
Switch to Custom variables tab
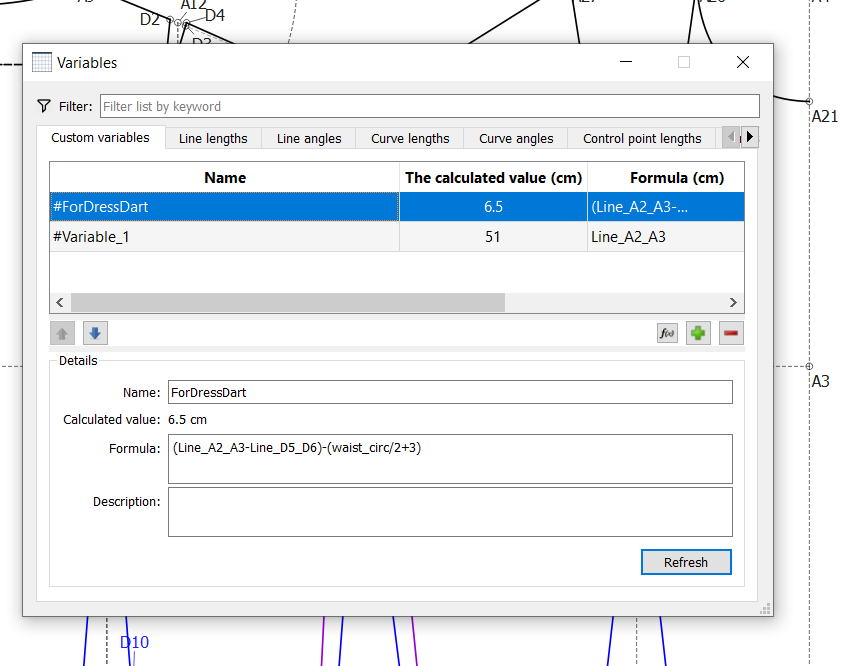click(x=101, y=138)
